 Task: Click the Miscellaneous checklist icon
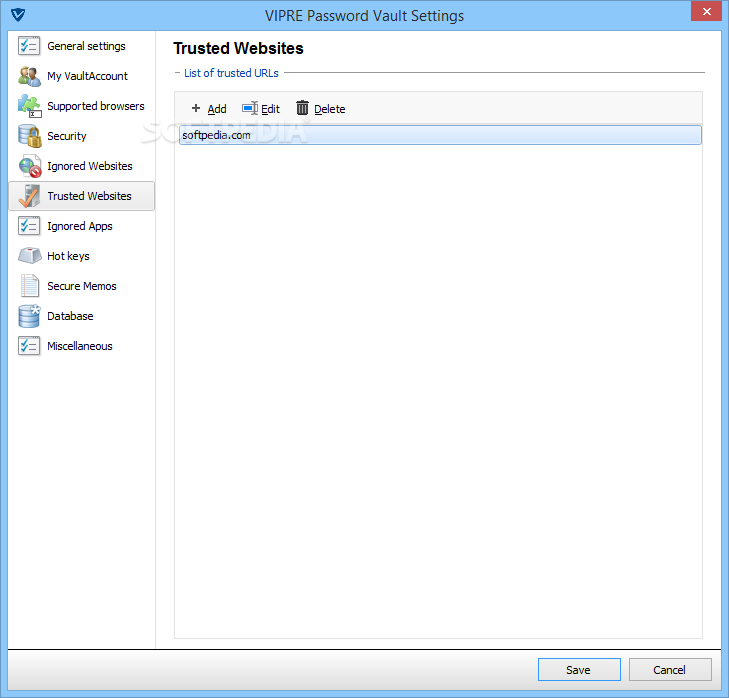(29, 346)
